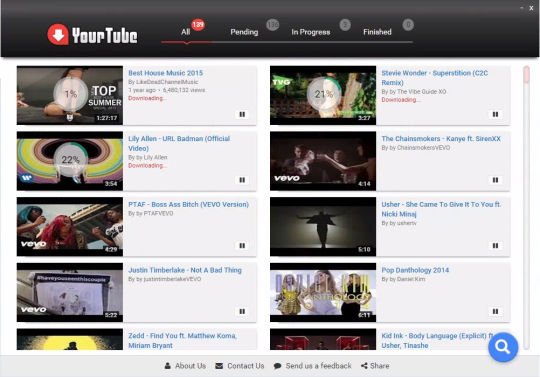
Task: Click the Share link in footer
Action: [380, 366]
